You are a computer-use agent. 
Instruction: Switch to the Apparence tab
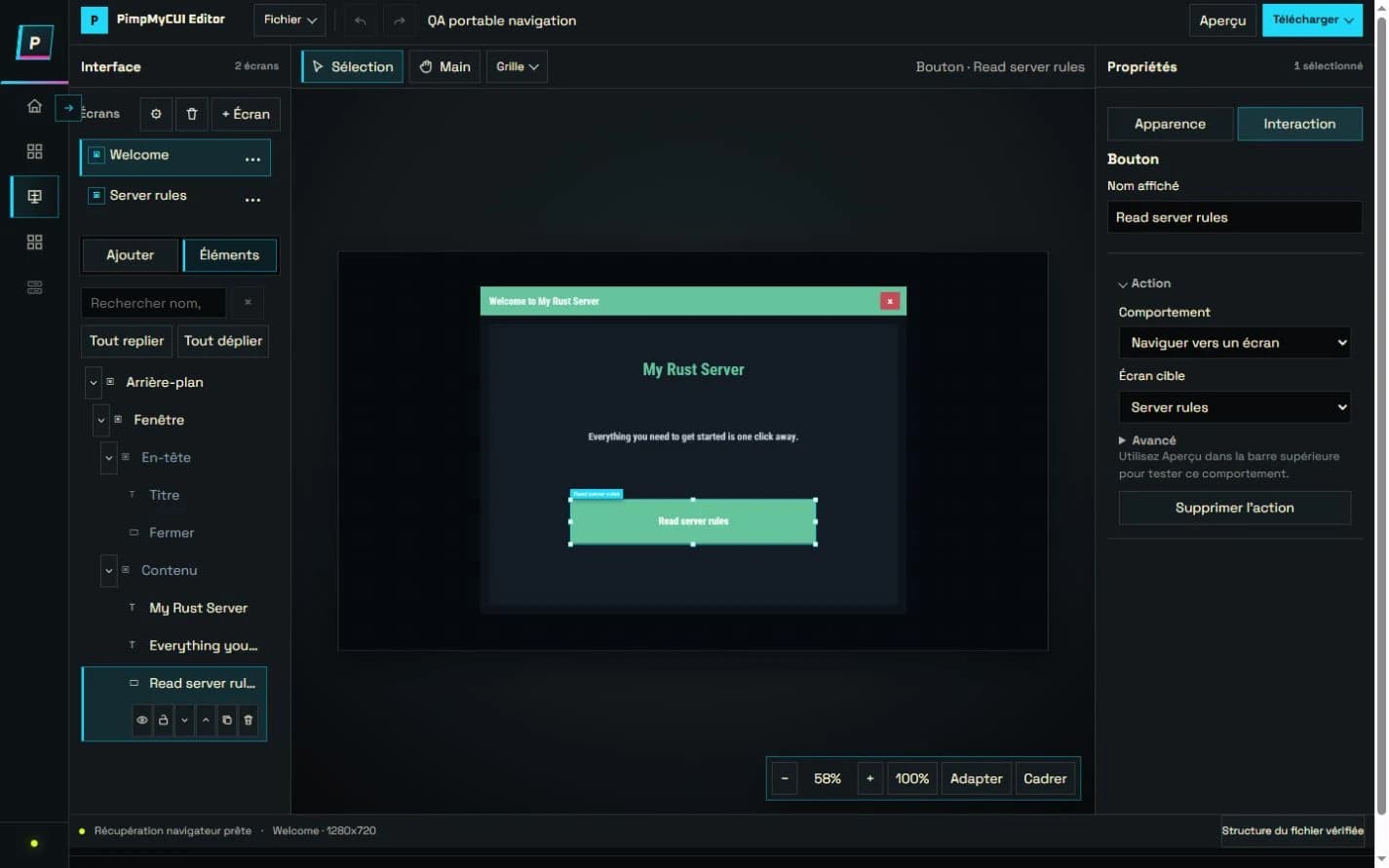pyautogui.click(x=1170, y=124)
